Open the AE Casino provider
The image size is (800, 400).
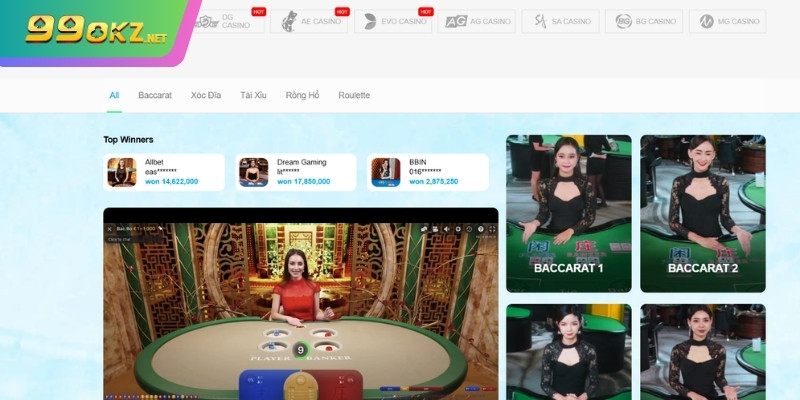[309, 21]
